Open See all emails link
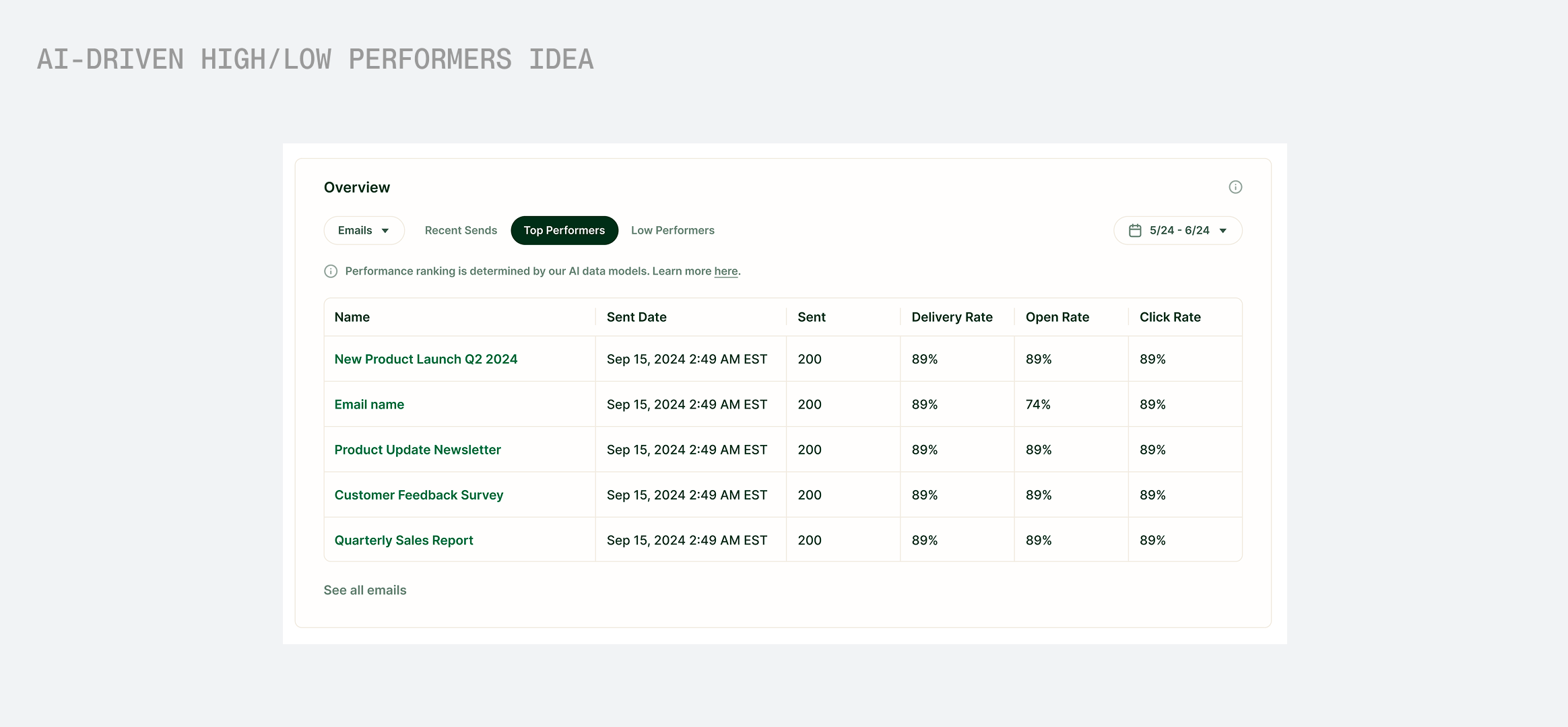This screenshot has width=1568, height=727. coord(365,590)
